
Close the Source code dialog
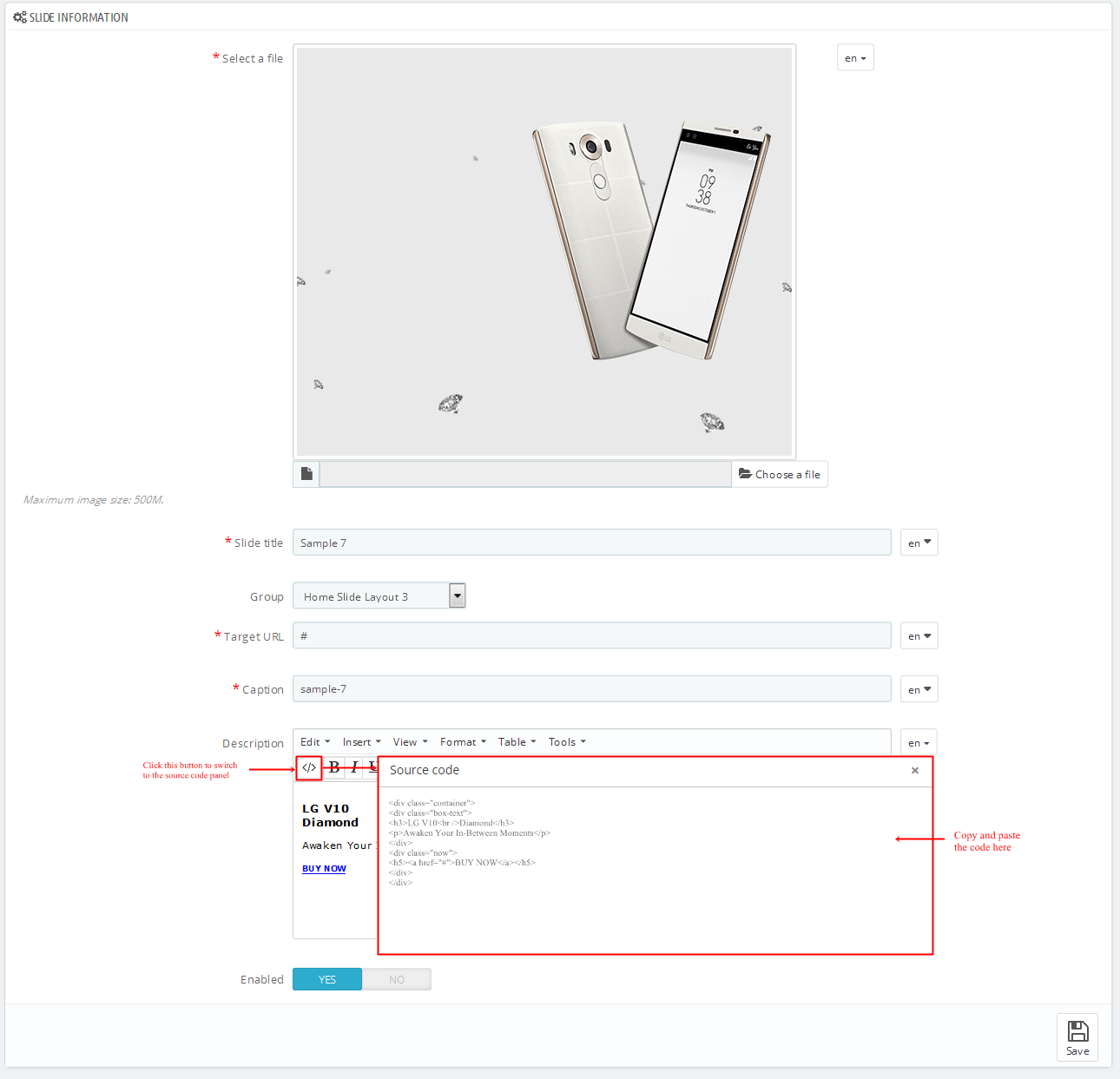tap(915, 770)
